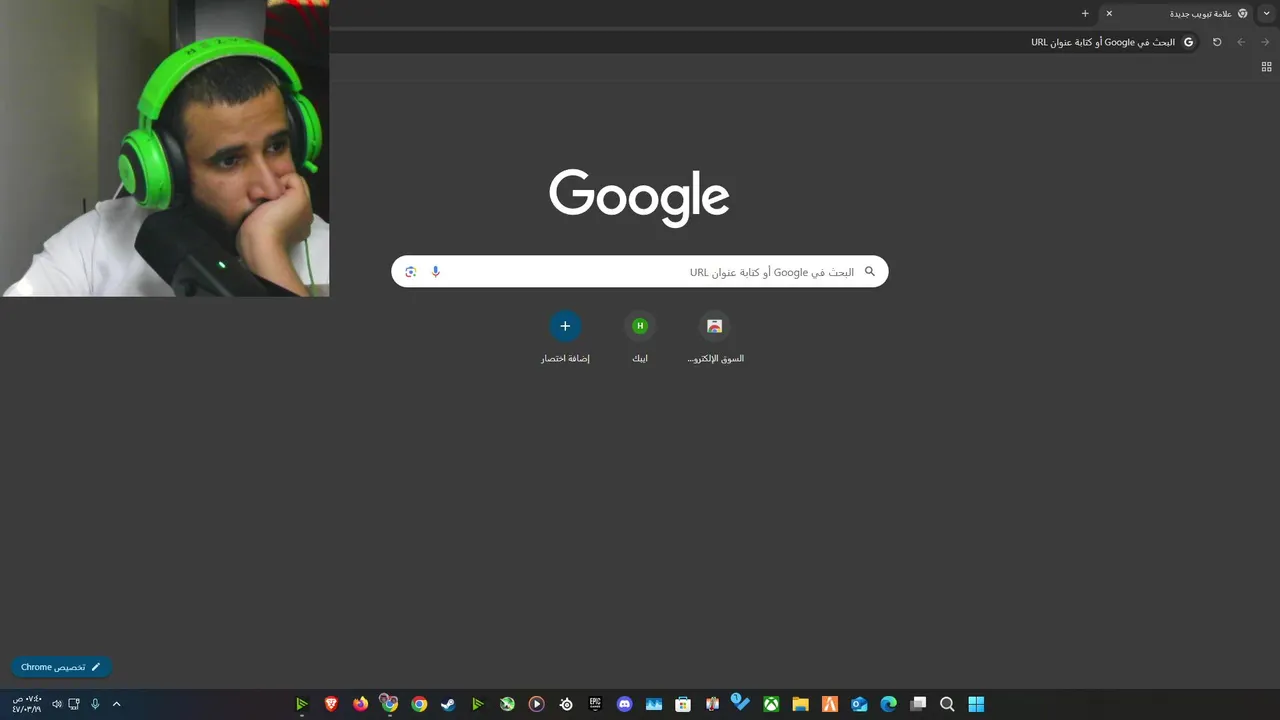This screenshot has width=1280, height=720.
Task: Open Steam from taskbar
Action: click(448, 704)
